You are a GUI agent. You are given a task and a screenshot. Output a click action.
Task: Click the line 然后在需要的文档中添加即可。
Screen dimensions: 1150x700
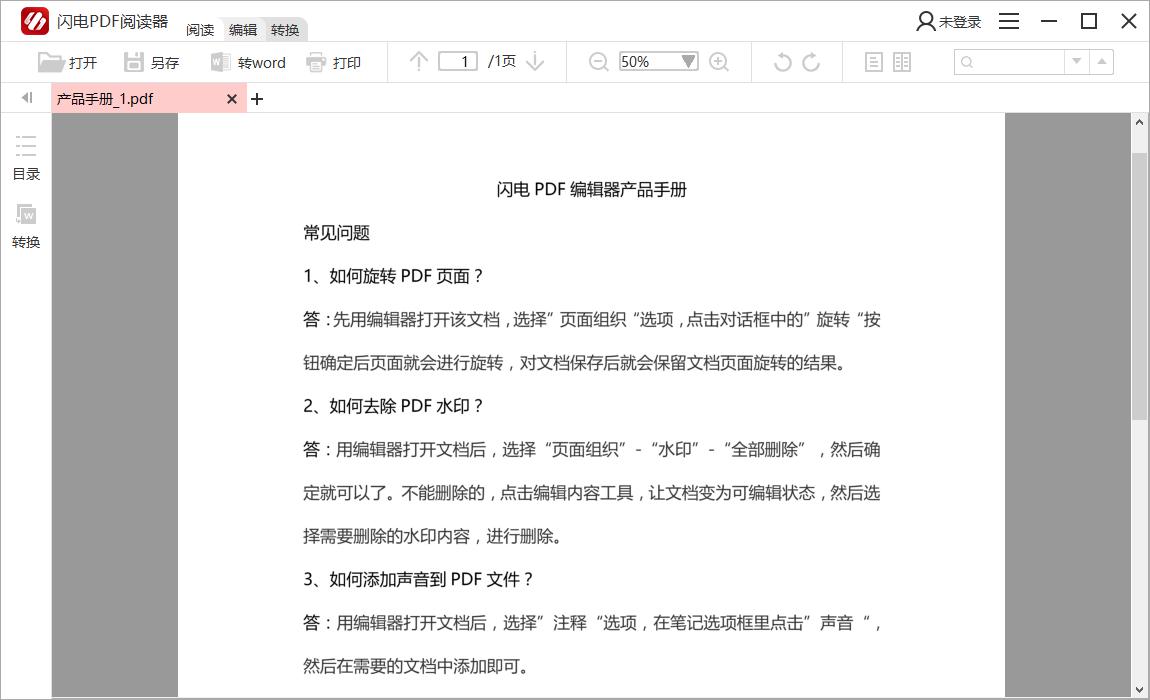point(416,666)
